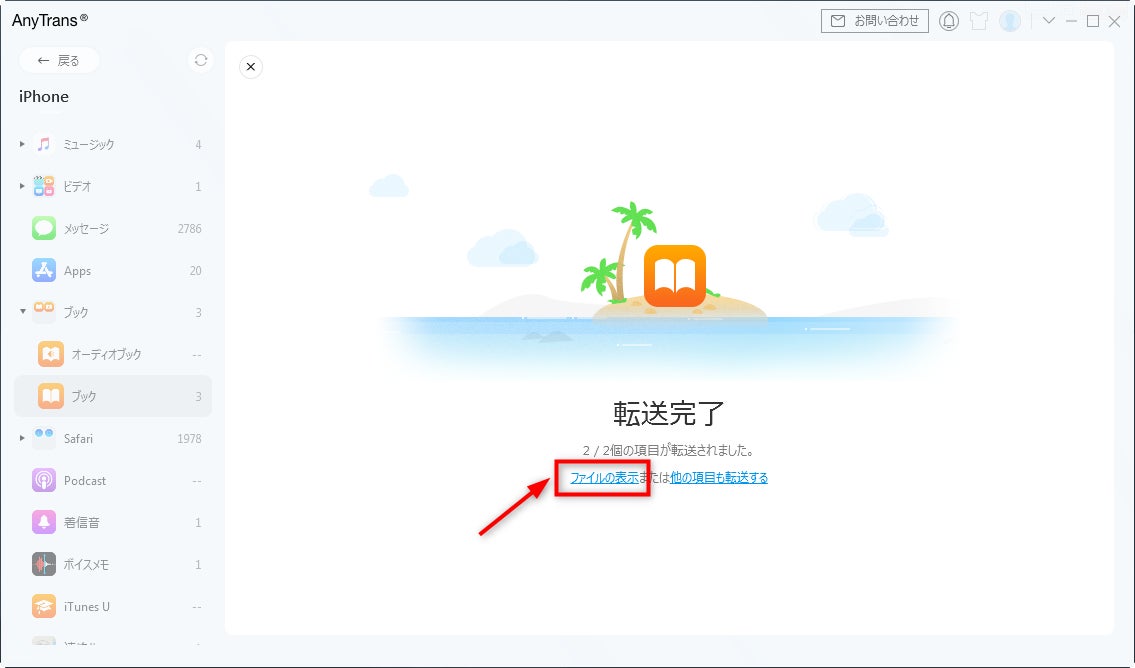Click the Messages count 2786
1135x668 pixels.
coord(190,229)
